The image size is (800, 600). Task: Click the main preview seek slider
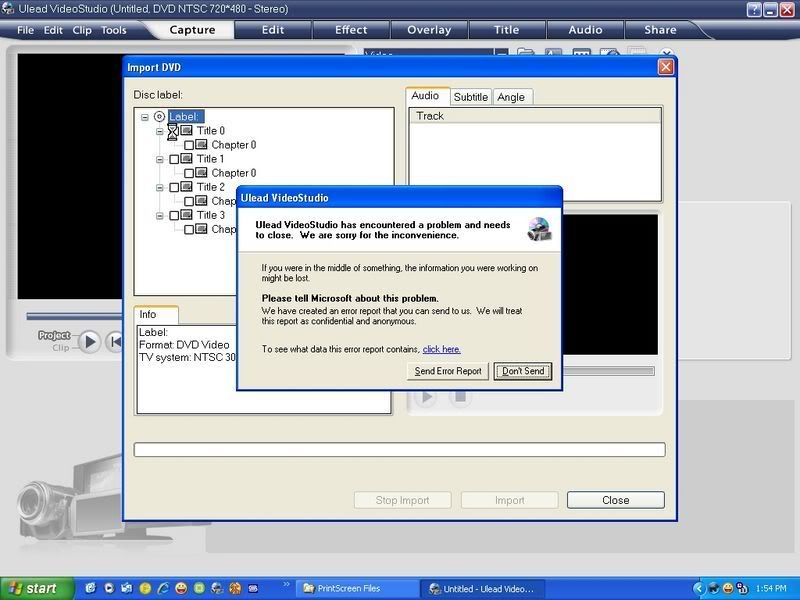pyautogui.click(x=75, y=316)
